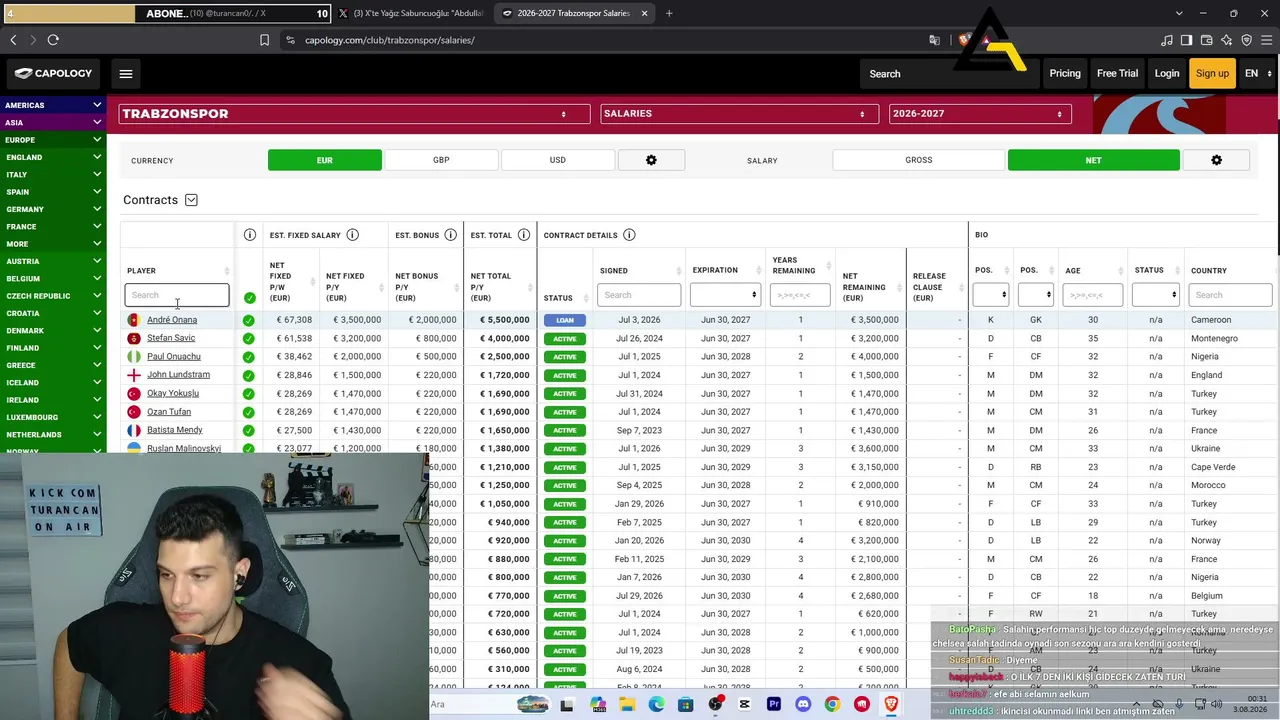Click the Login button
The image size is (1280, 720).
(1167, 73)
